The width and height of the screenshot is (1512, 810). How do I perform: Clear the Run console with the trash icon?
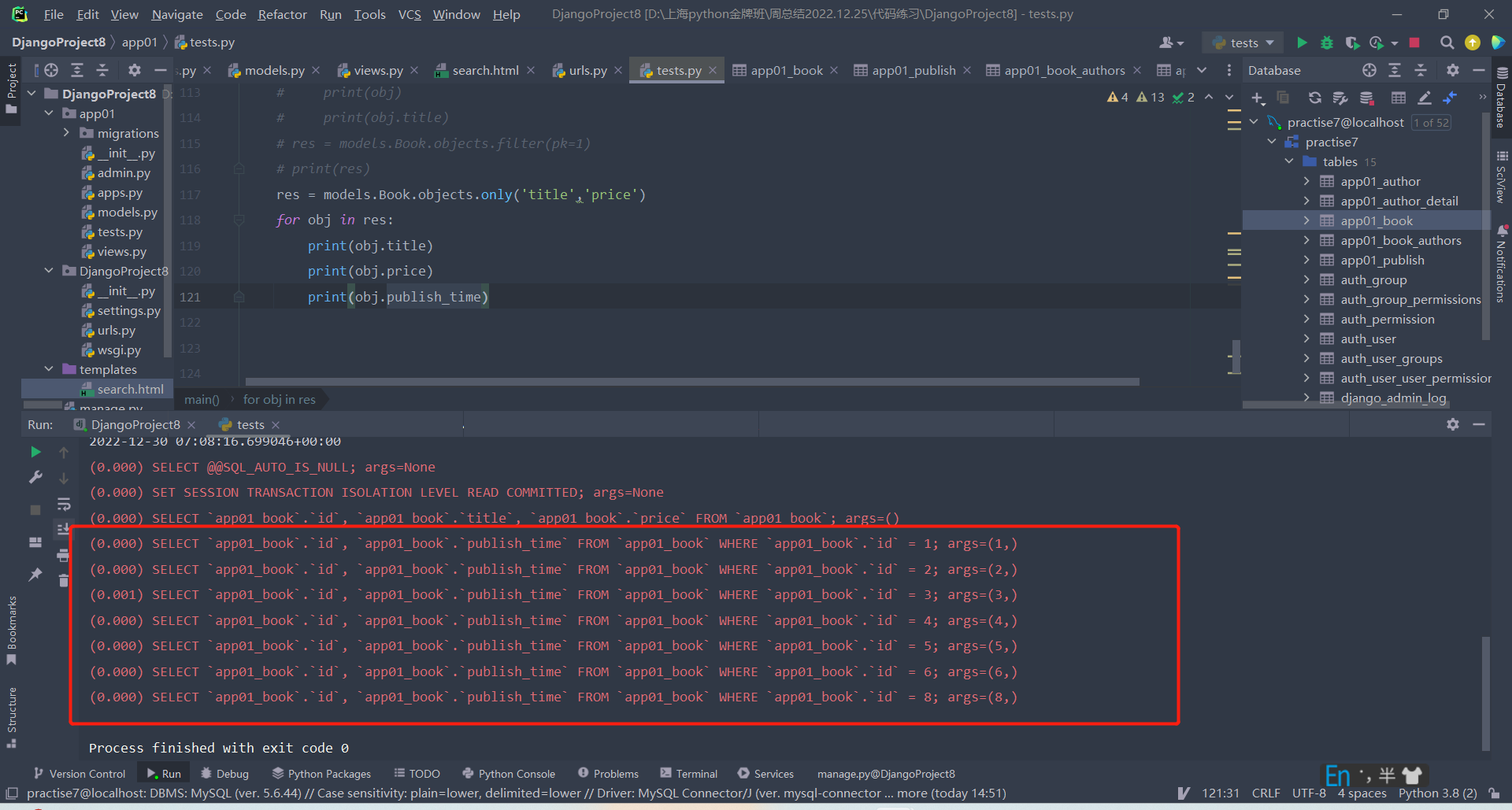pos(64,581)
